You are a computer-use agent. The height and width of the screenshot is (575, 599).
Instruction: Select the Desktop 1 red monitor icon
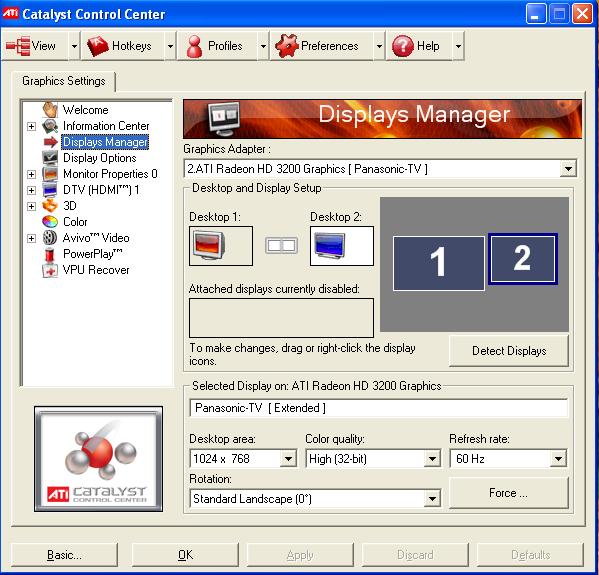(x=209, y=245)
